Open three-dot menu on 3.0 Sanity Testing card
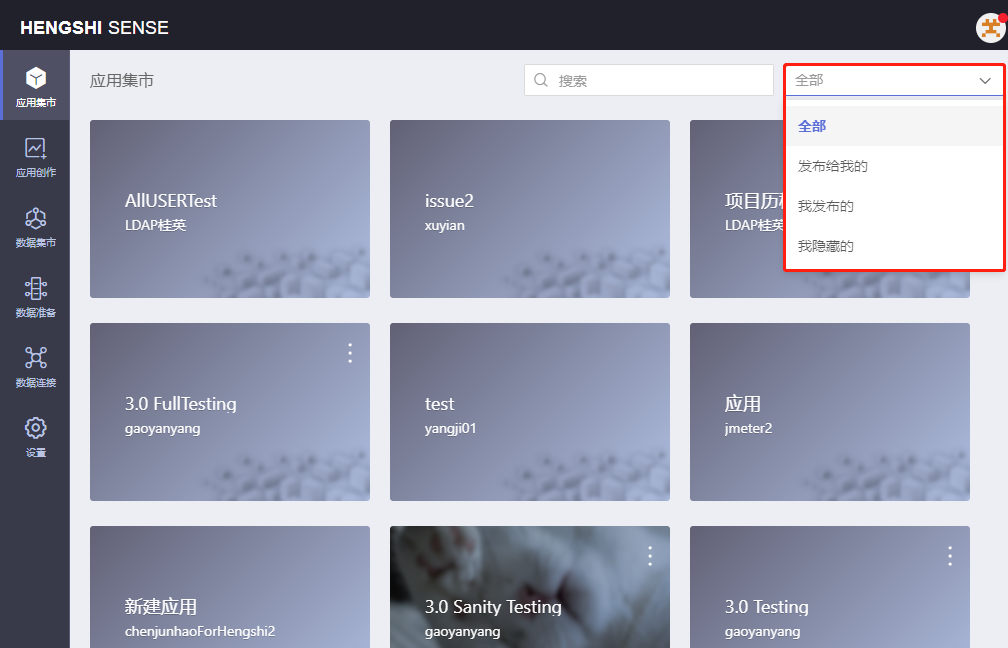Screen dimensions: 1008x648 pyautogui.click(x=650, y=556)
